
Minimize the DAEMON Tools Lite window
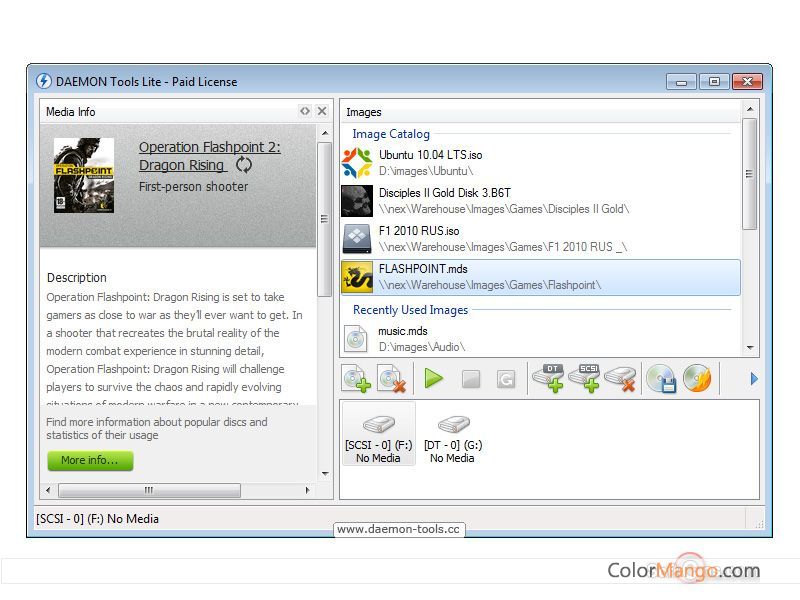point(681,82)
